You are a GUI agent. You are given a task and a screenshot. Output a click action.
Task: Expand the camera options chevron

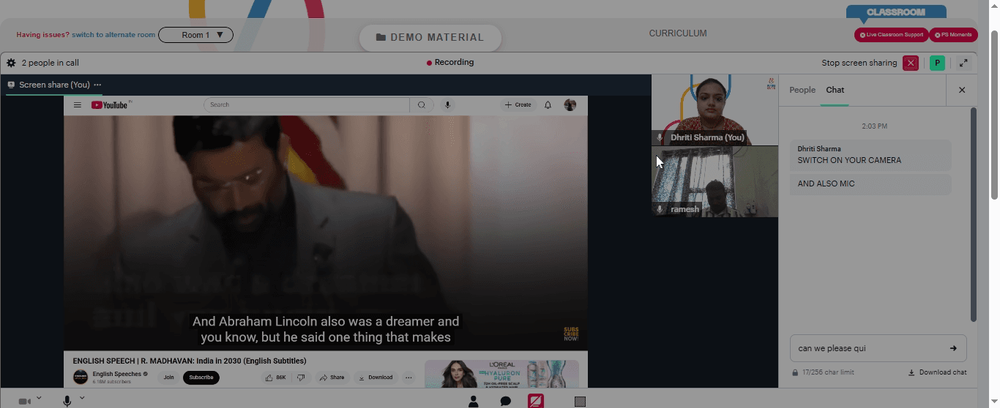39,398
